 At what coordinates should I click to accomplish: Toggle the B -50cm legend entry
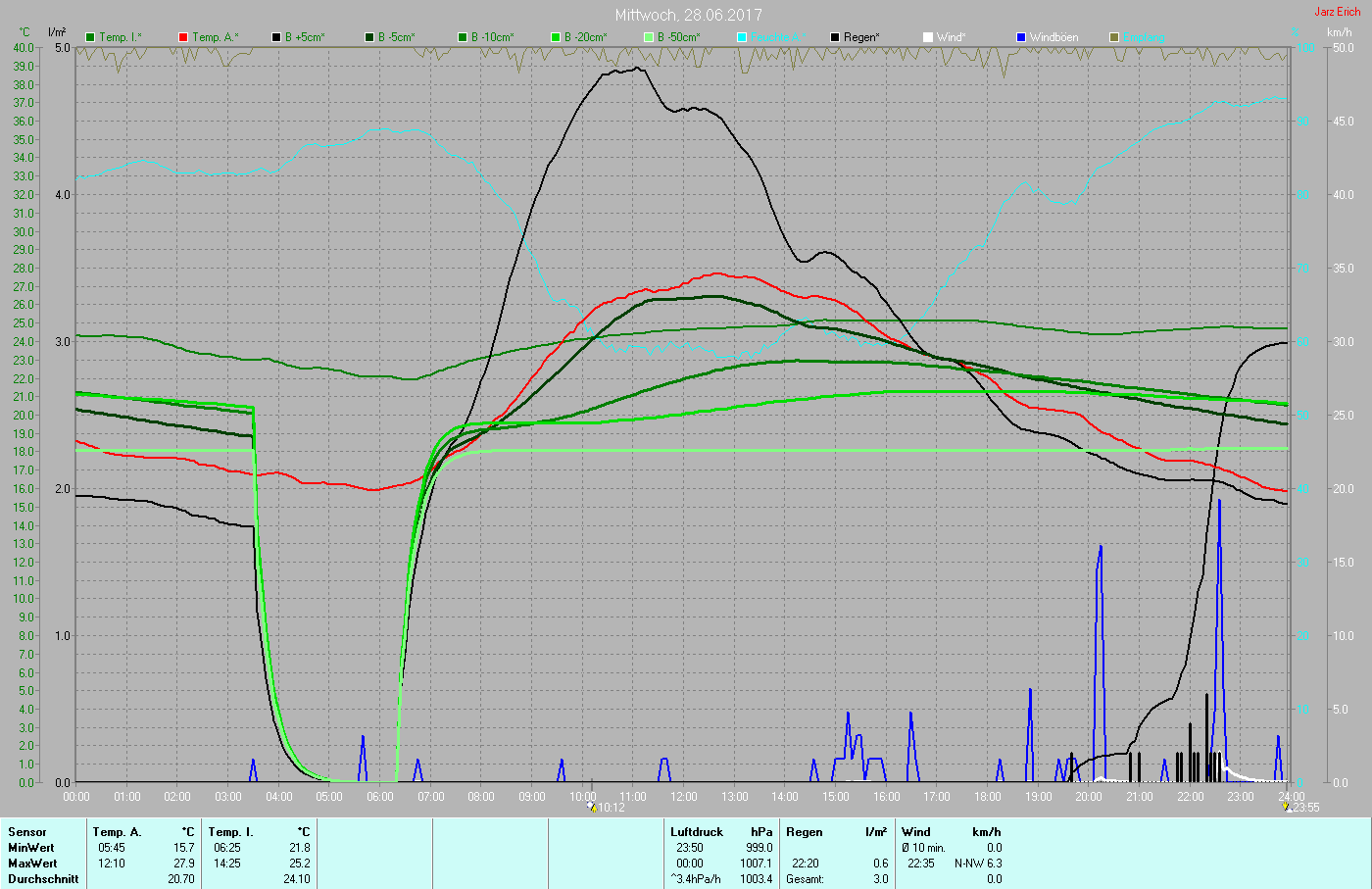point(671,37)
